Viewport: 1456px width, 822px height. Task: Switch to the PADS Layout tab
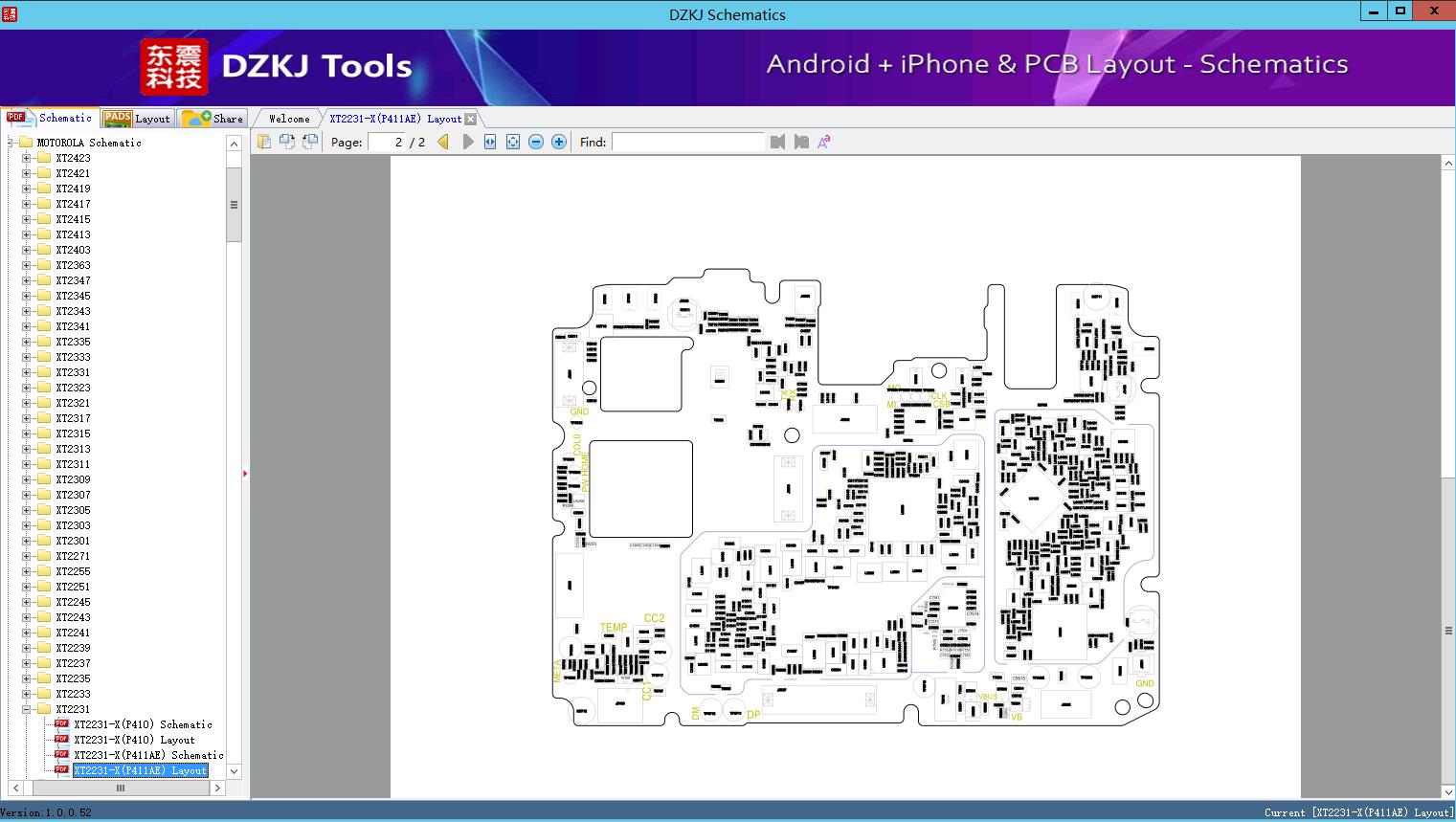[138, 118]
